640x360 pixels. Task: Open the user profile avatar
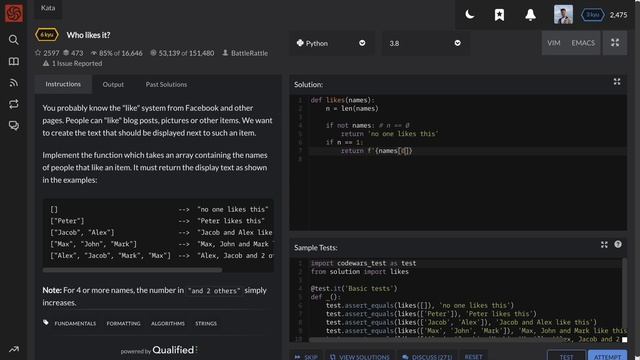coord(563,15)
